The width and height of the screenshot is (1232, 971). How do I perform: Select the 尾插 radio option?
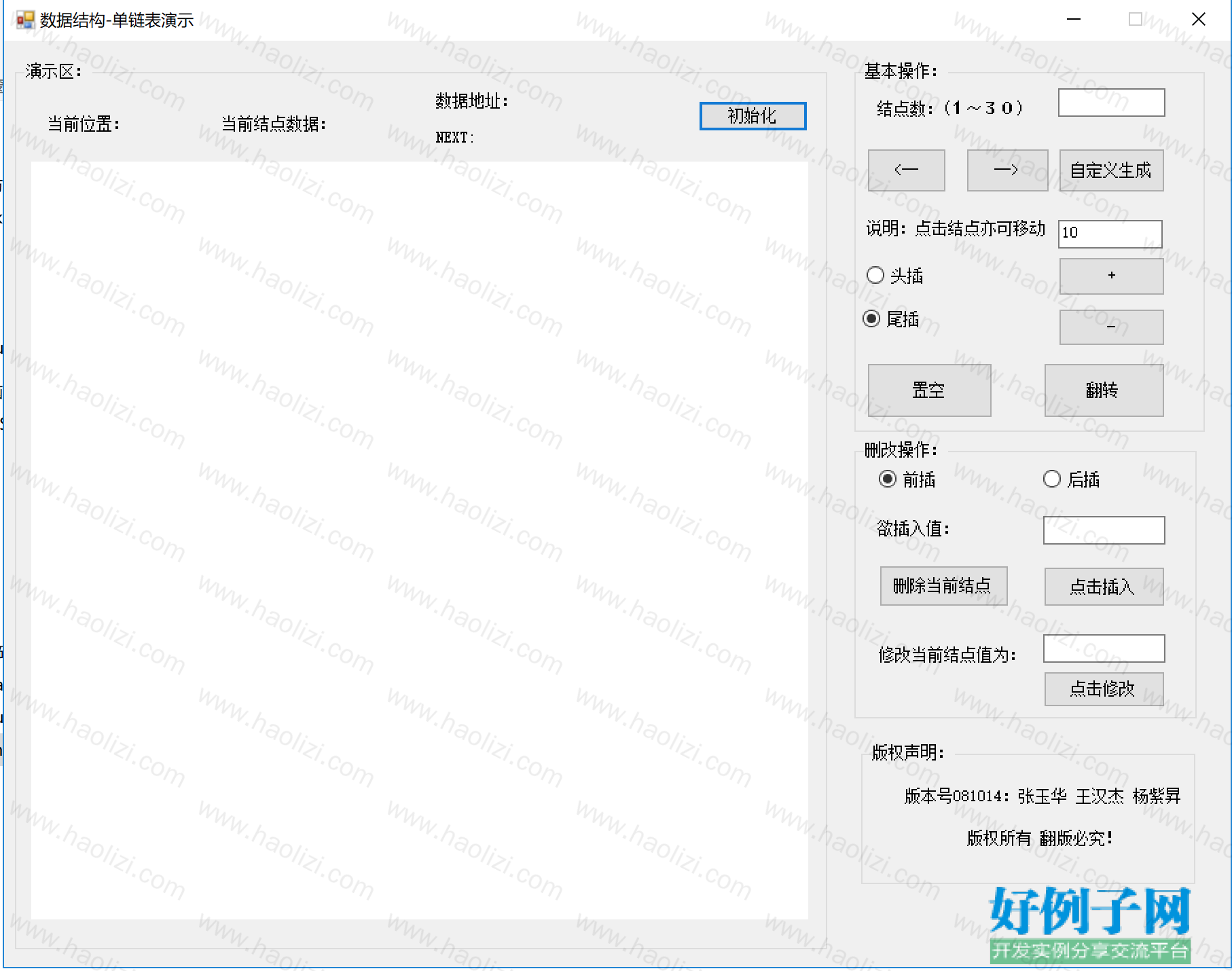pos(891,319)
